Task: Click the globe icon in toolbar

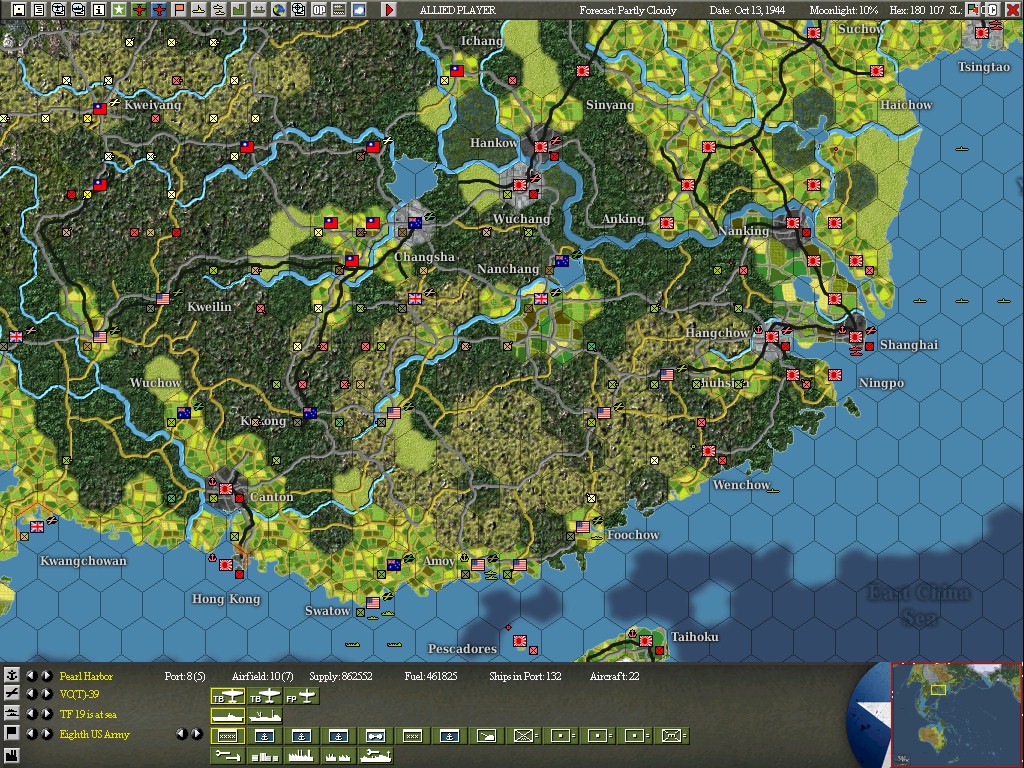Action: [x=278, y=9]
